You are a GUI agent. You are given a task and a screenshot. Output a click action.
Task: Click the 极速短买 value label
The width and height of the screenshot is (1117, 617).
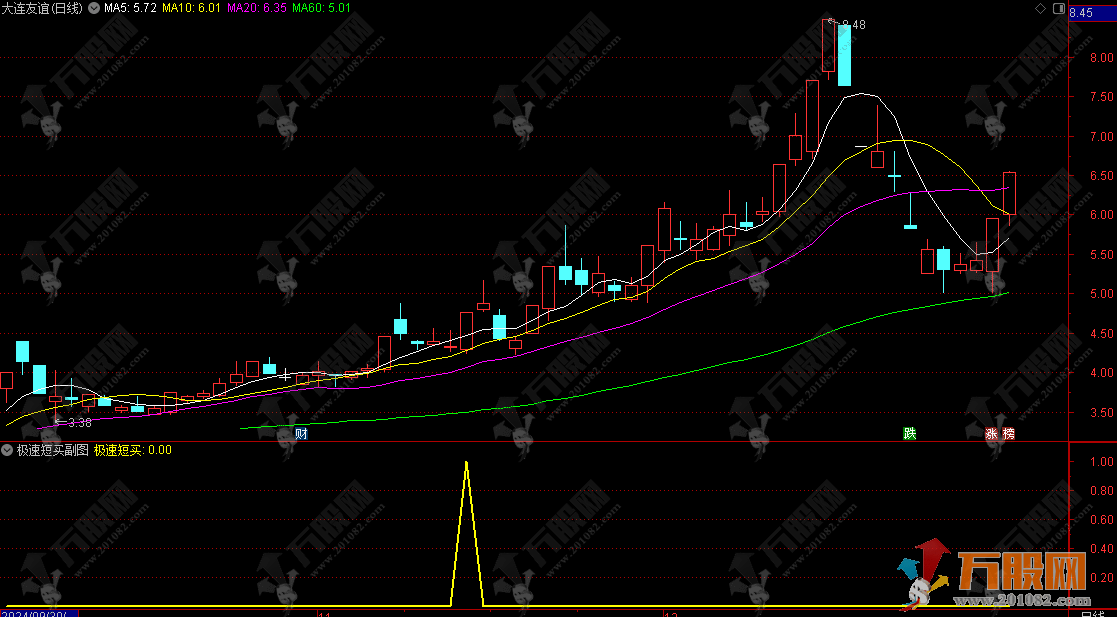132,450
